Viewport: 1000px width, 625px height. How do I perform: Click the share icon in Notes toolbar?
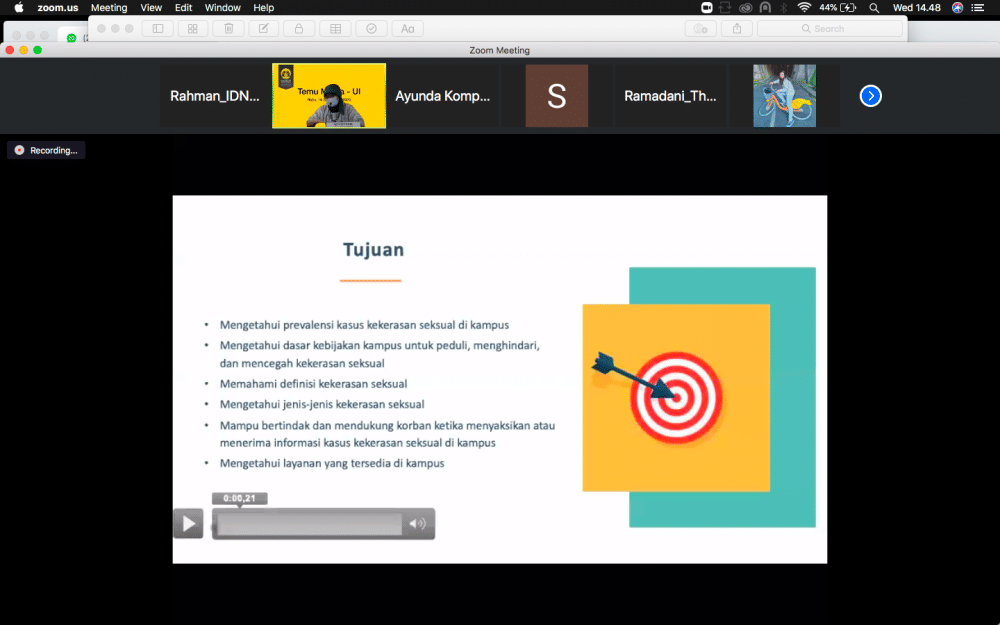[x=737, y=29]
